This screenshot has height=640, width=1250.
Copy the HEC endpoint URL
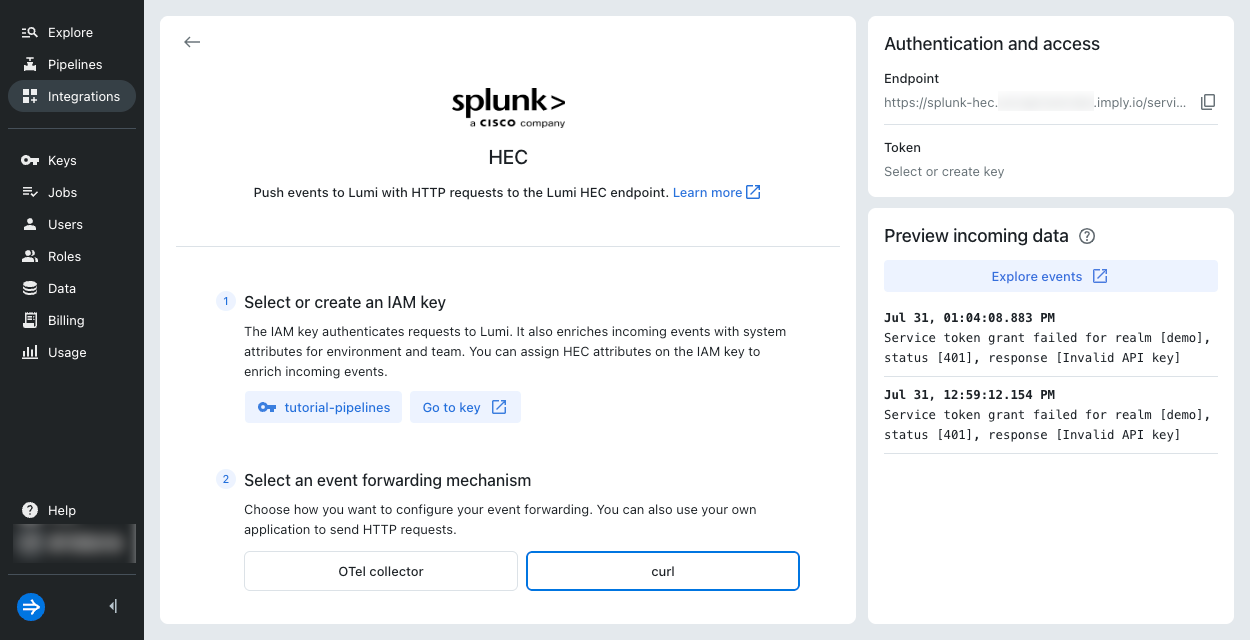pos(1208,102)
